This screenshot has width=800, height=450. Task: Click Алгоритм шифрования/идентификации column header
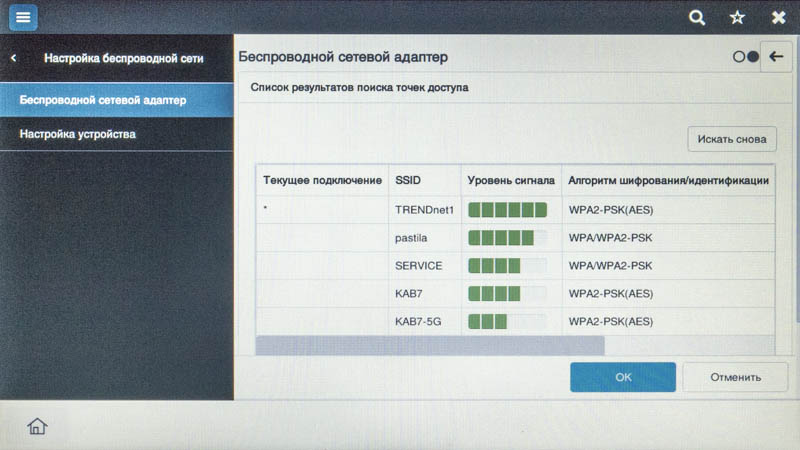(668, 180)
